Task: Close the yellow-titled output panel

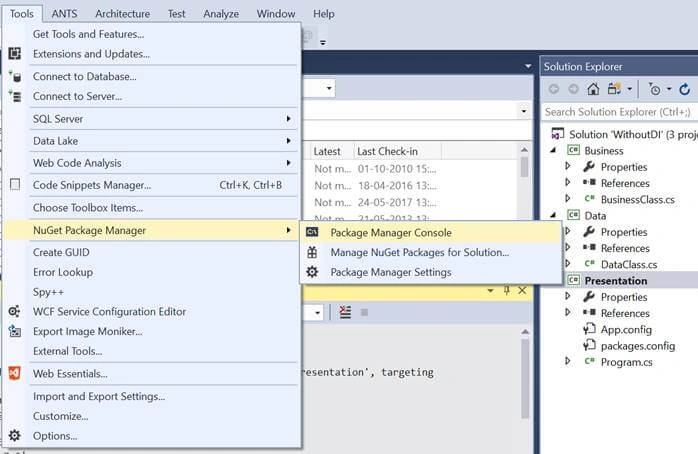Action: click(522, 291)
